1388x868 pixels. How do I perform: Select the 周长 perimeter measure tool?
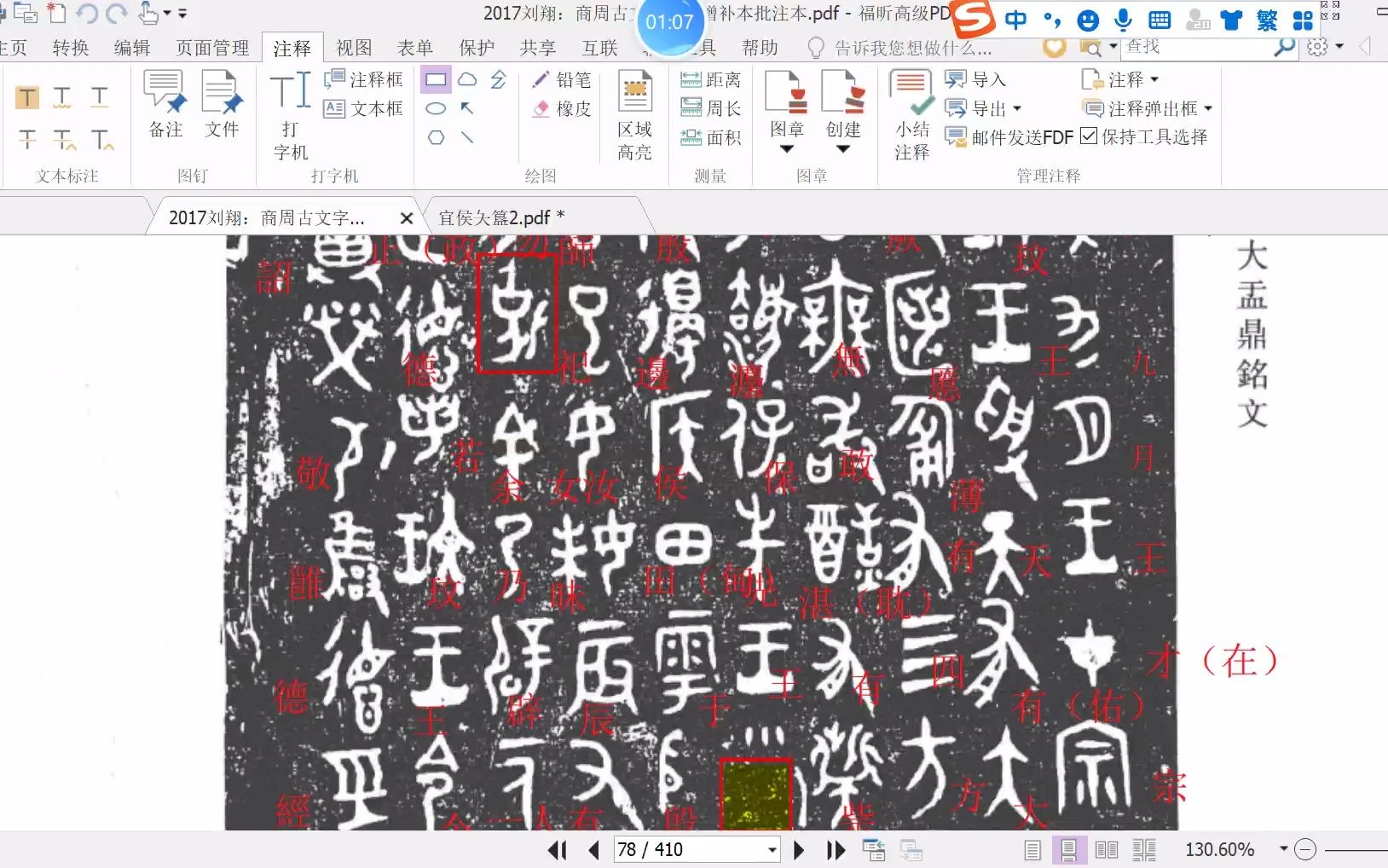point(710,108)
